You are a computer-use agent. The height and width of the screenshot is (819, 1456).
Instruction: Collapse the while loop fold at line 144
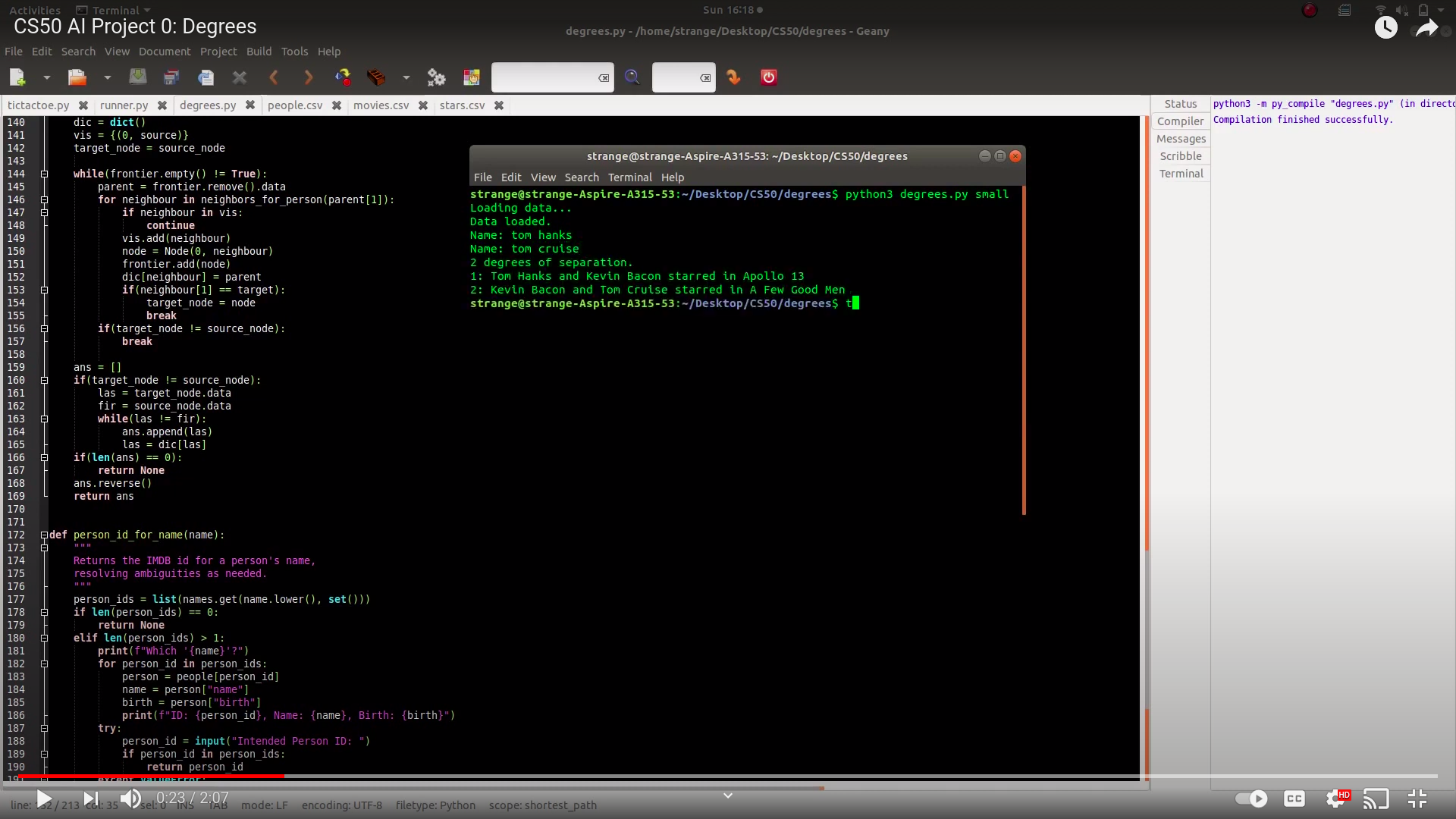pos(45,174)
